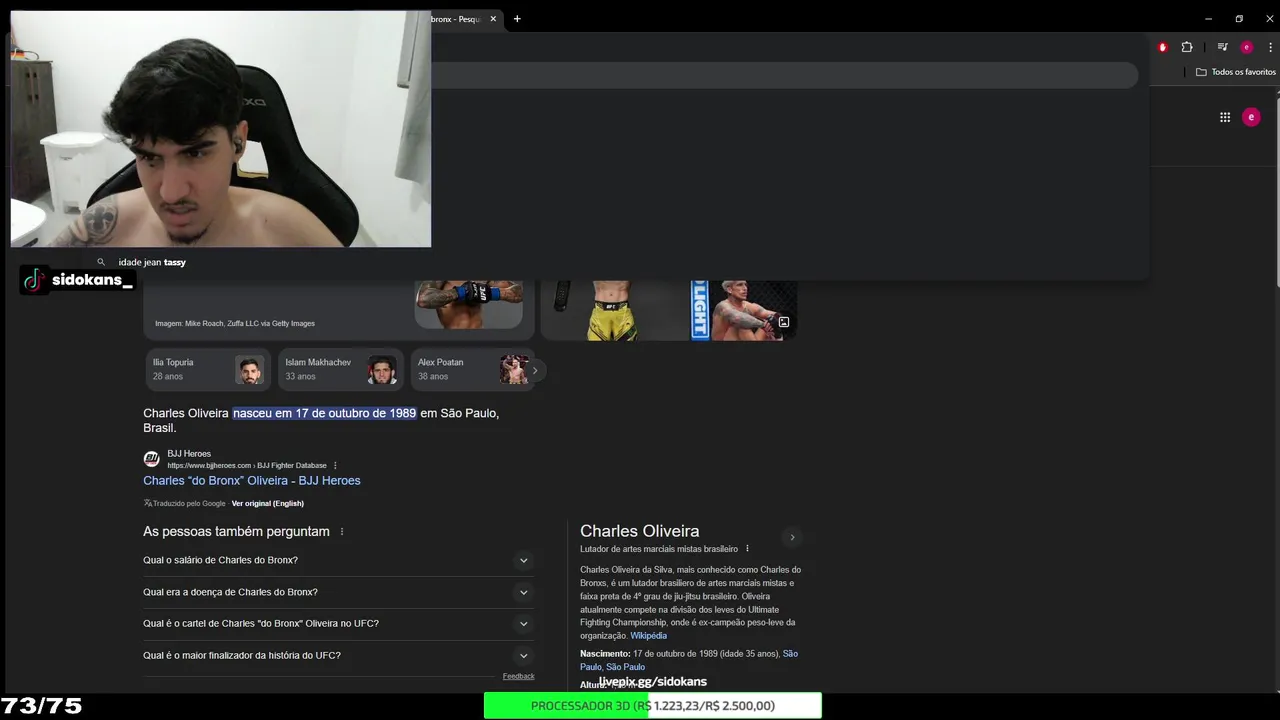Click the Google translate icon beside Traduzido
The height and width of the screenshot is (720, 1280).
click(148, 503)
